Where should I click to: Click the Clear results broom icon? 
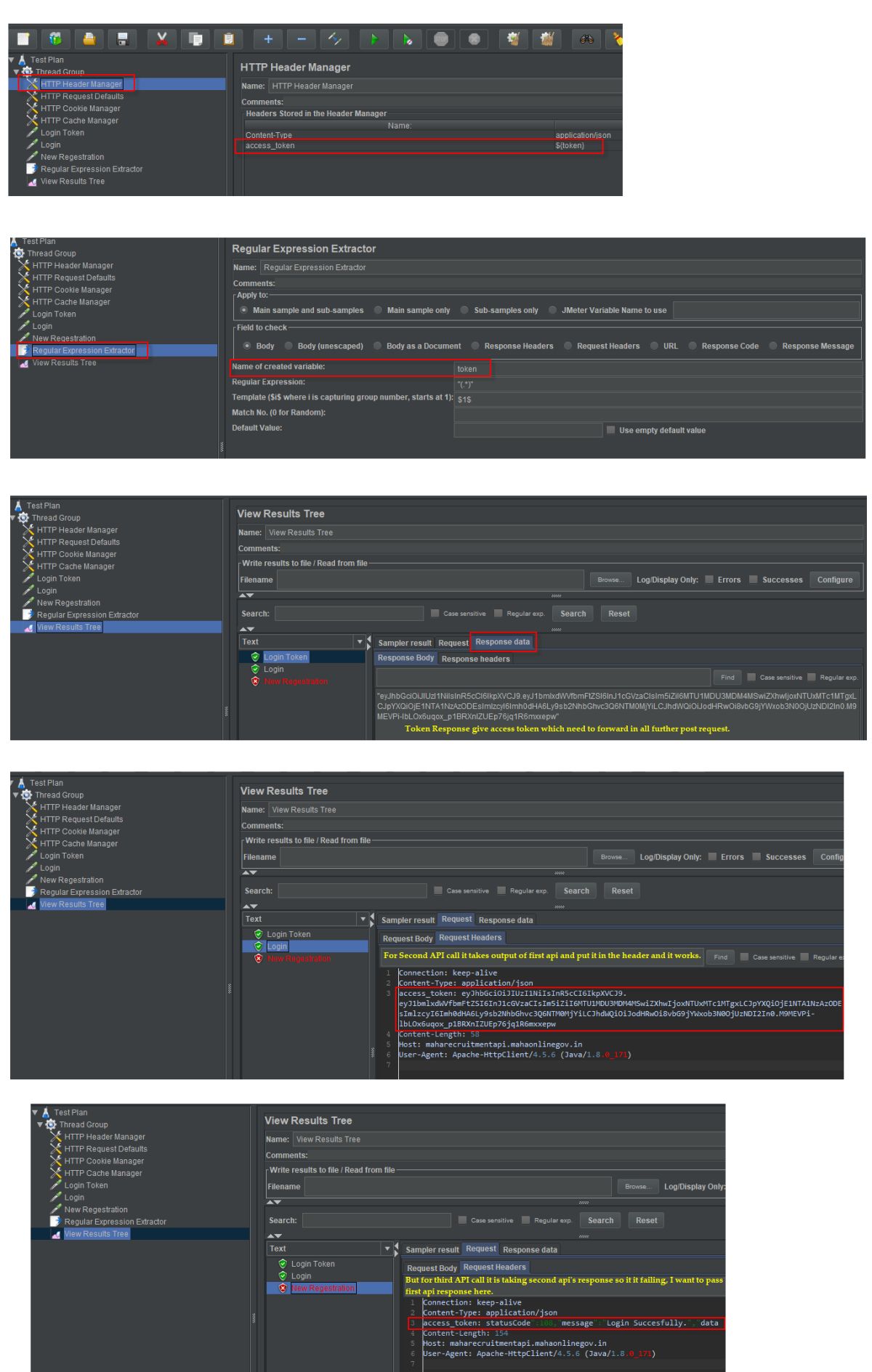coord(514,39)
